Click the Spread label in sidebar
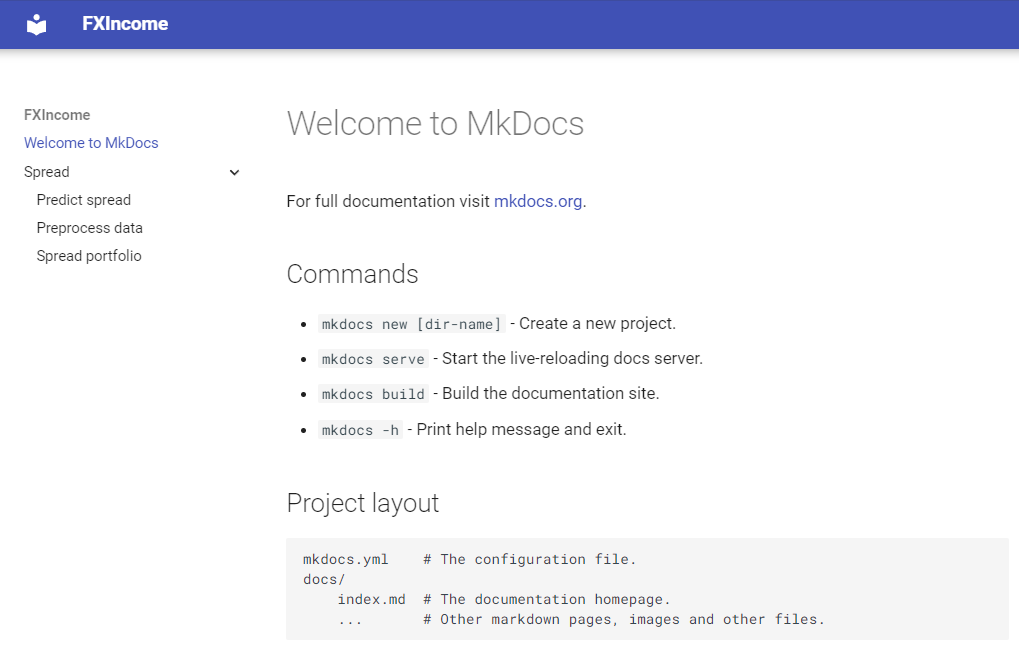 tap(46, 171)
